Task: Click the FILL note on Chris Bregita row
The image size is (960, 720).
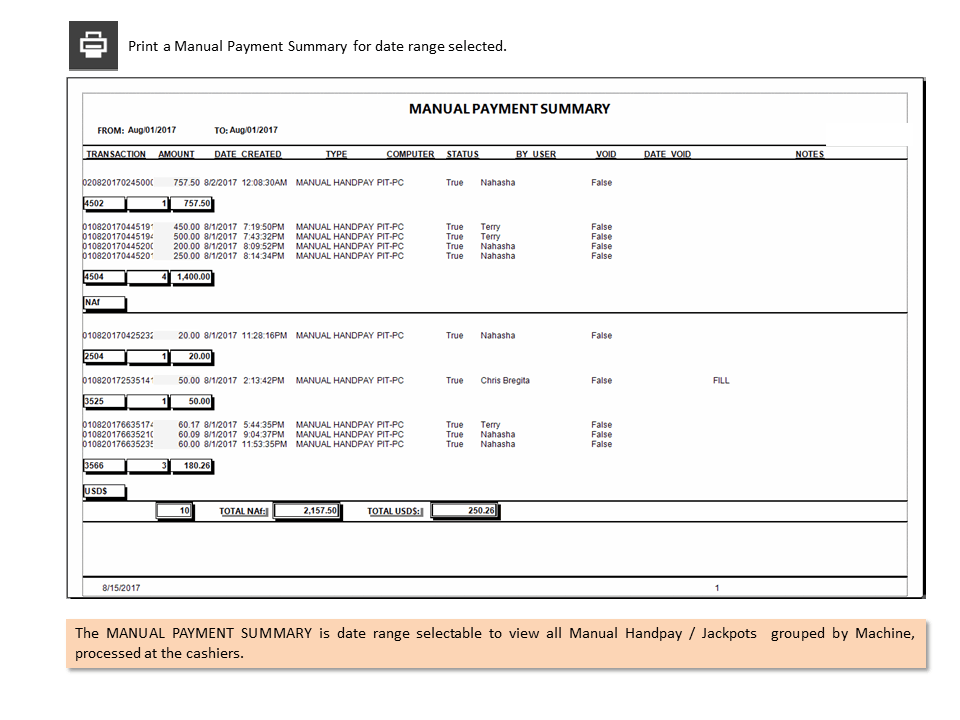Action: point(721,381)
